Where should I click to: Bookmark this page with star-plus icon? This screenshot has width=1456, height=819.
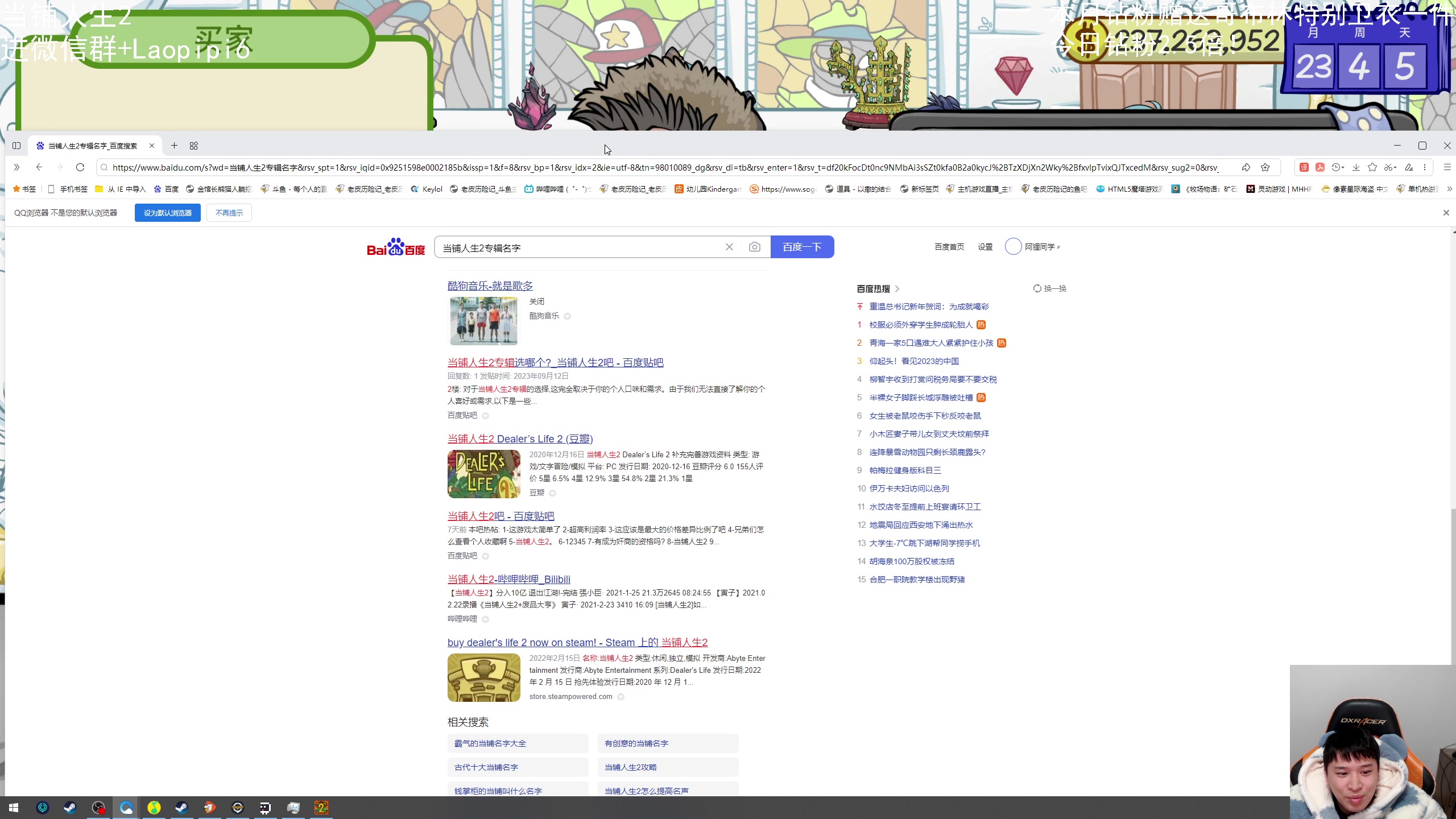[1265, 167]
